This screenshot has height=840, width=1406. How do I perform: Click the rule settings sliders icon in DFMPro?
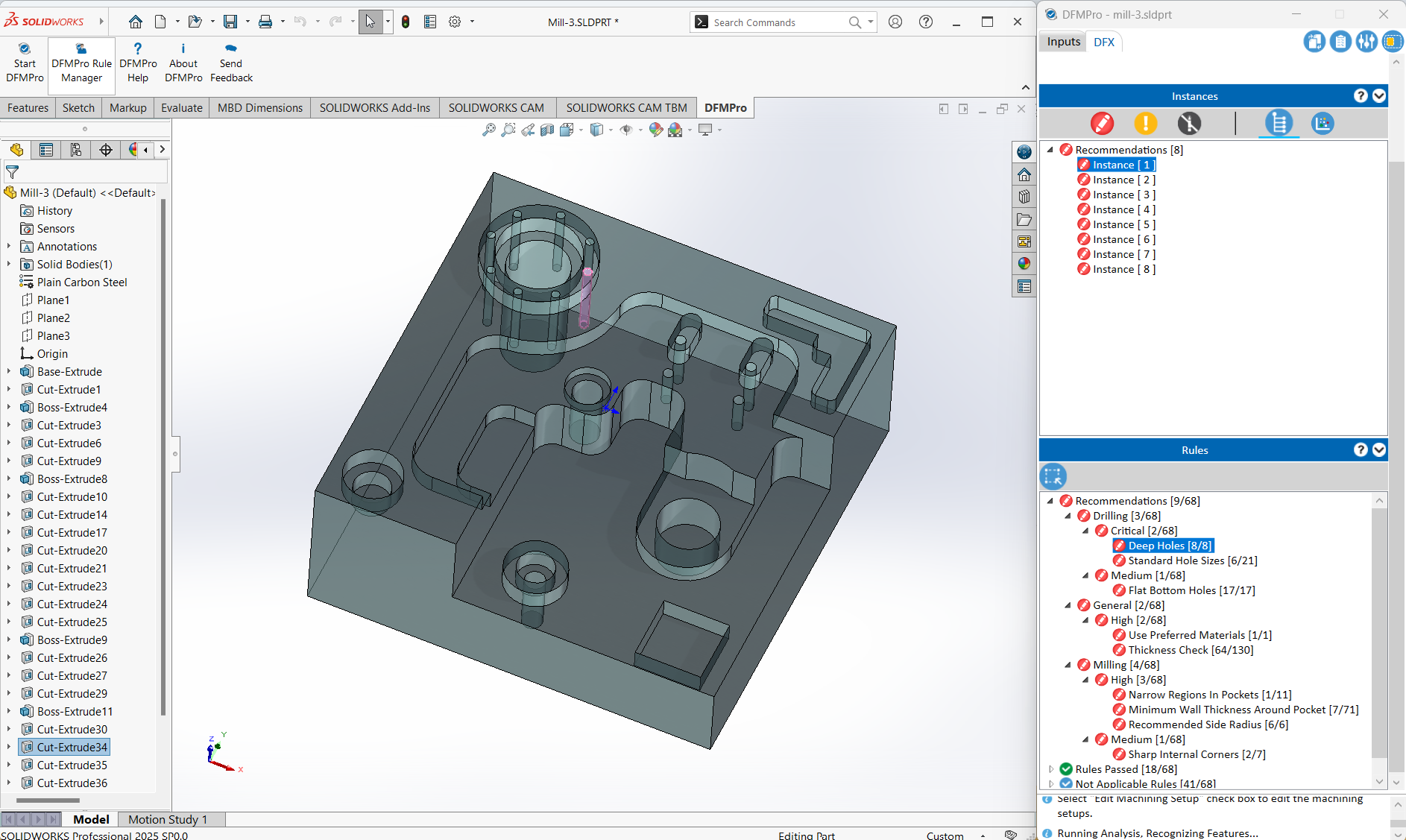(1366, 42)
